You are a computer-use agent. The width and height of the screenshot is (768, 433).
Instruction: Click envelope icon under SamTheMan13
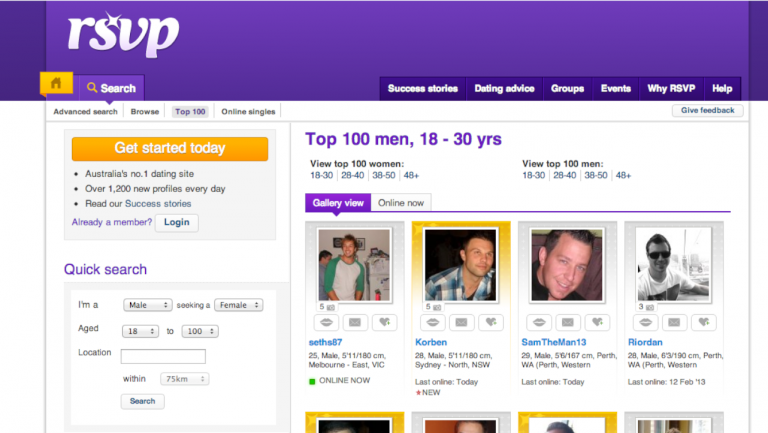pos(568,322)
